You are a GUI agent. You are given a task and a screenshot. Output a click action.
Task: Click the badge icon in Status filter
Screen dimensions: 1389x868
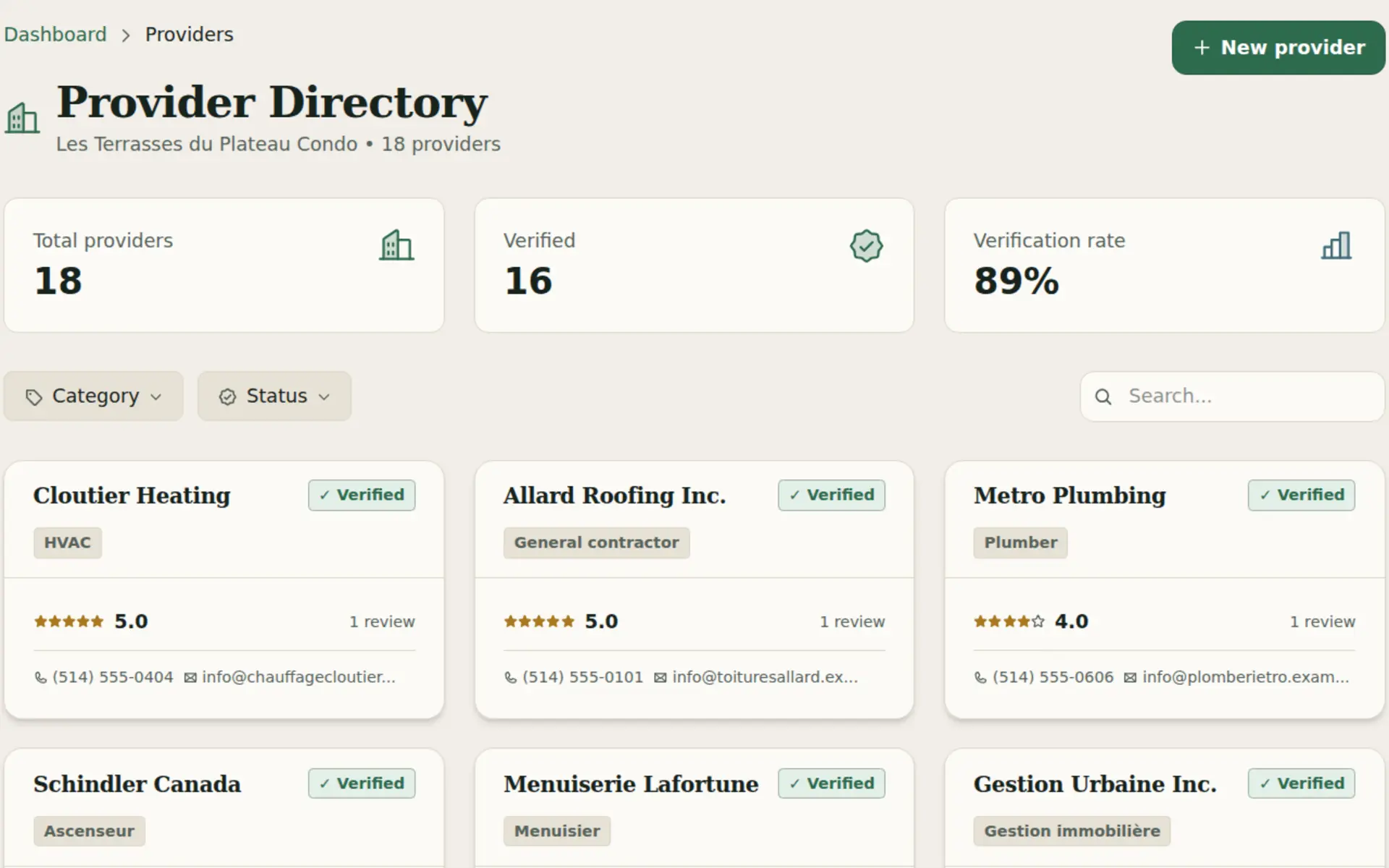227,397
